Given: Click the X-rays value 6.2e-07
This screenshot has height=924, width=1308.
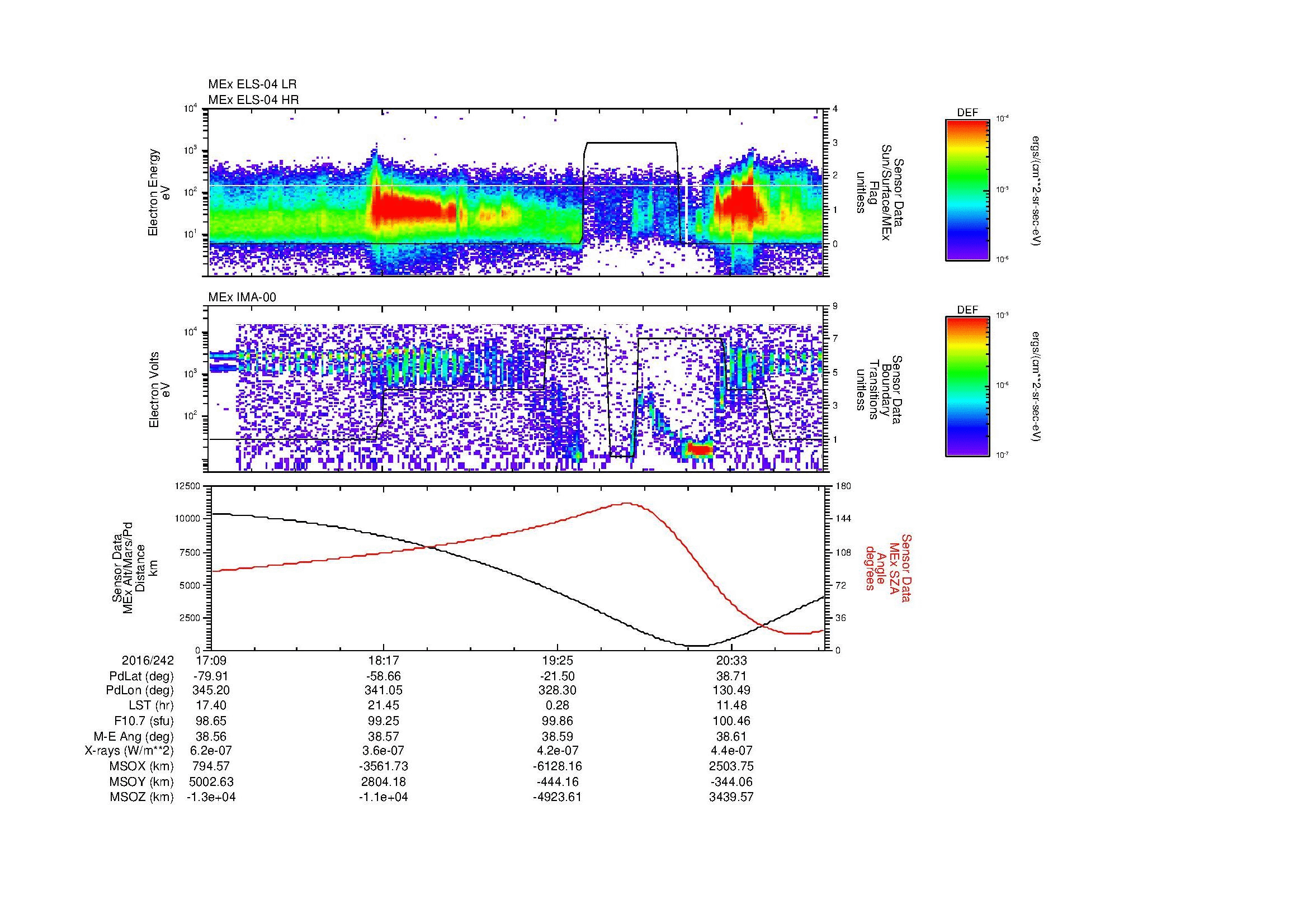Looking at the screenshot, I should coord(211,751).
